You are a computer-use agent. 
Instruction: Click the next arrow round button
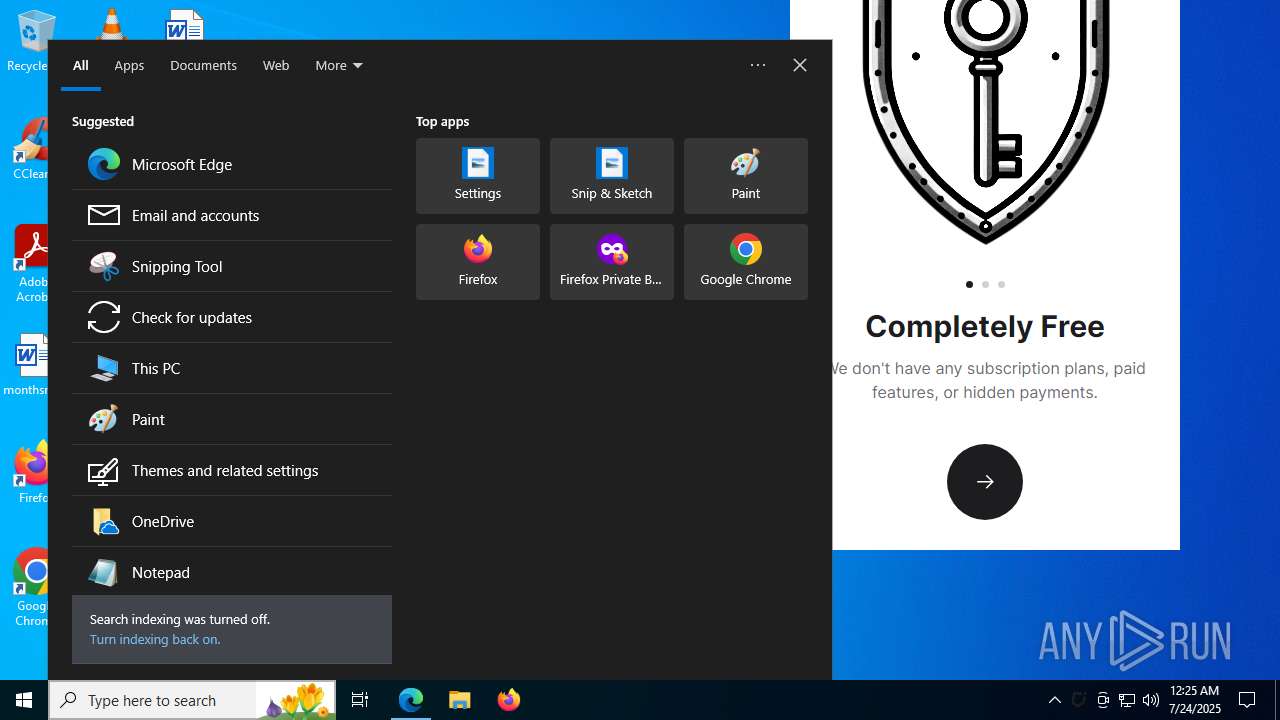point(985,482)
